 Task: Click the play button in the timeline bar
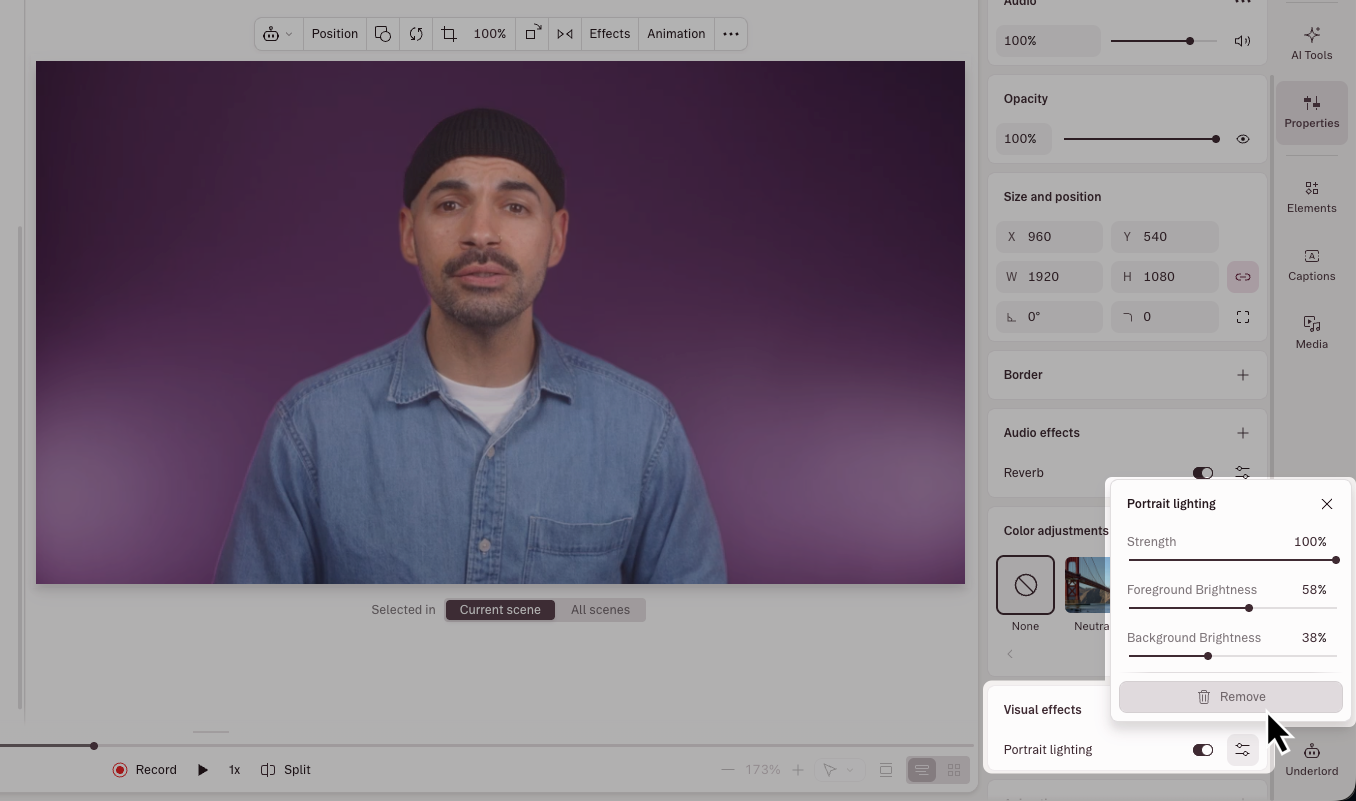click(203, 770)
